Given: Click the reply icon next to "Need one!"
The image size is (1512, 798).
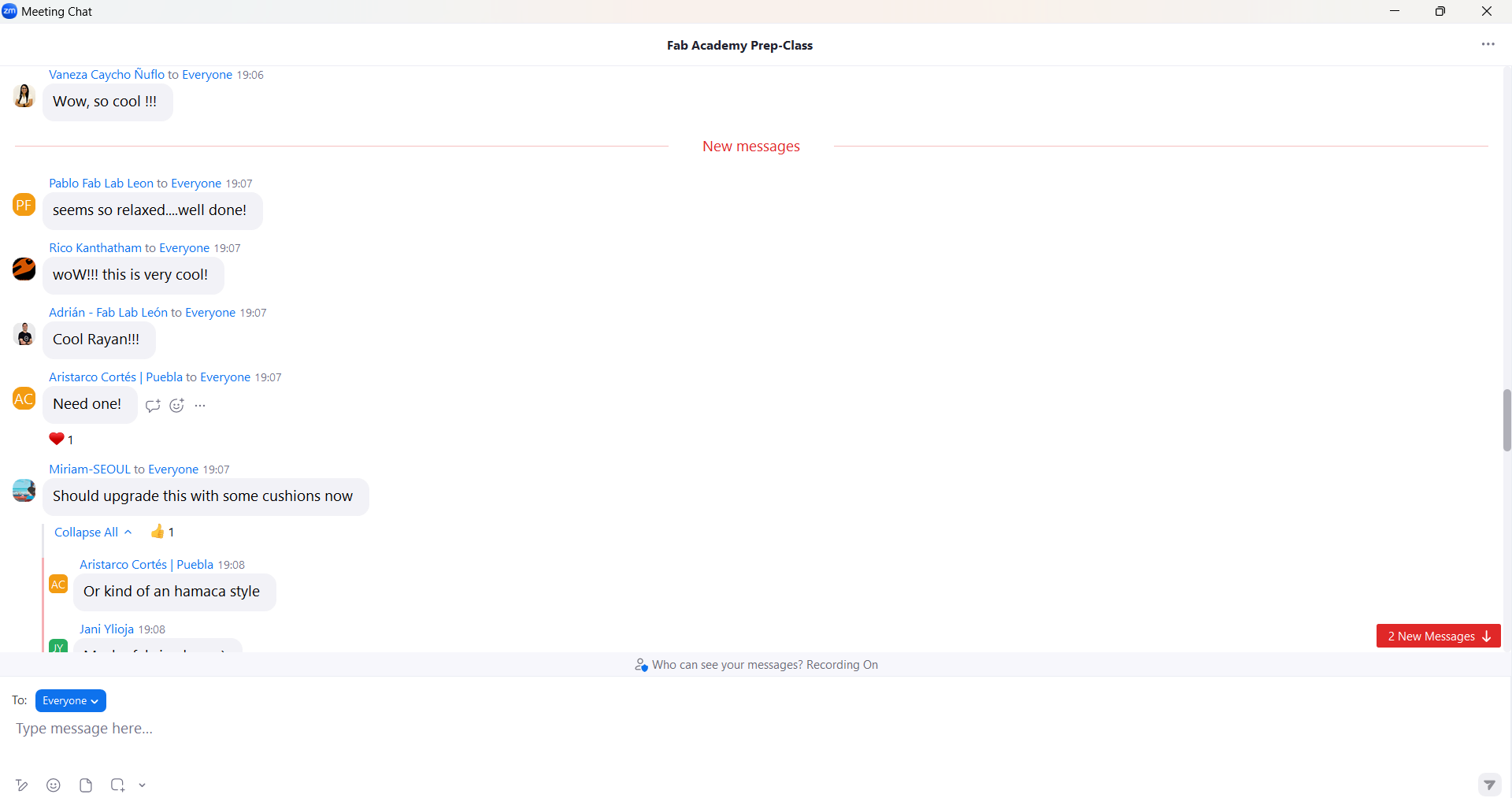Looking at the screenshot, I should tap(153, 405).
